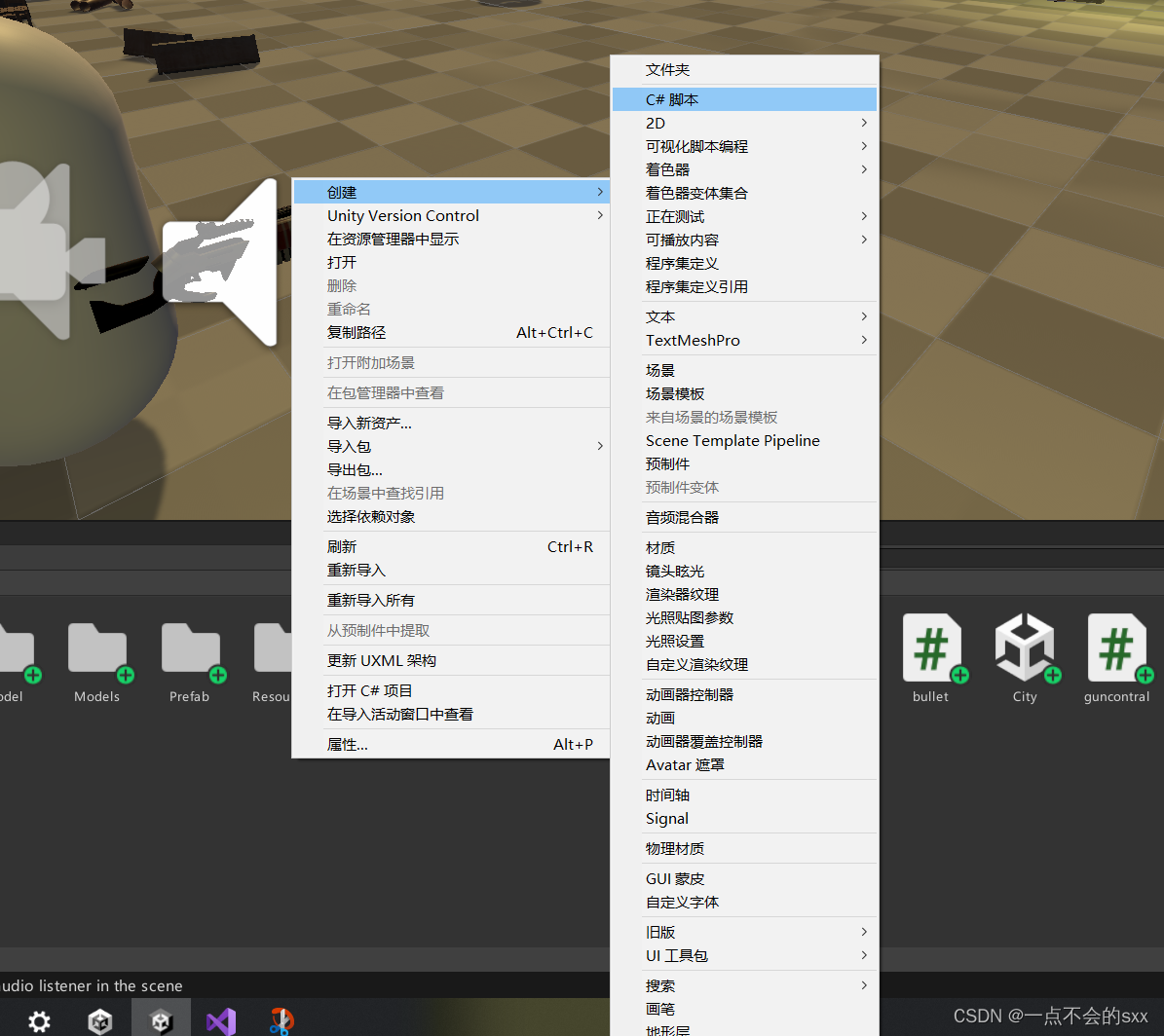
Task: Click the active Unity editor taskbar icon
Action: pyautogui.click(x=161, y=1021)
